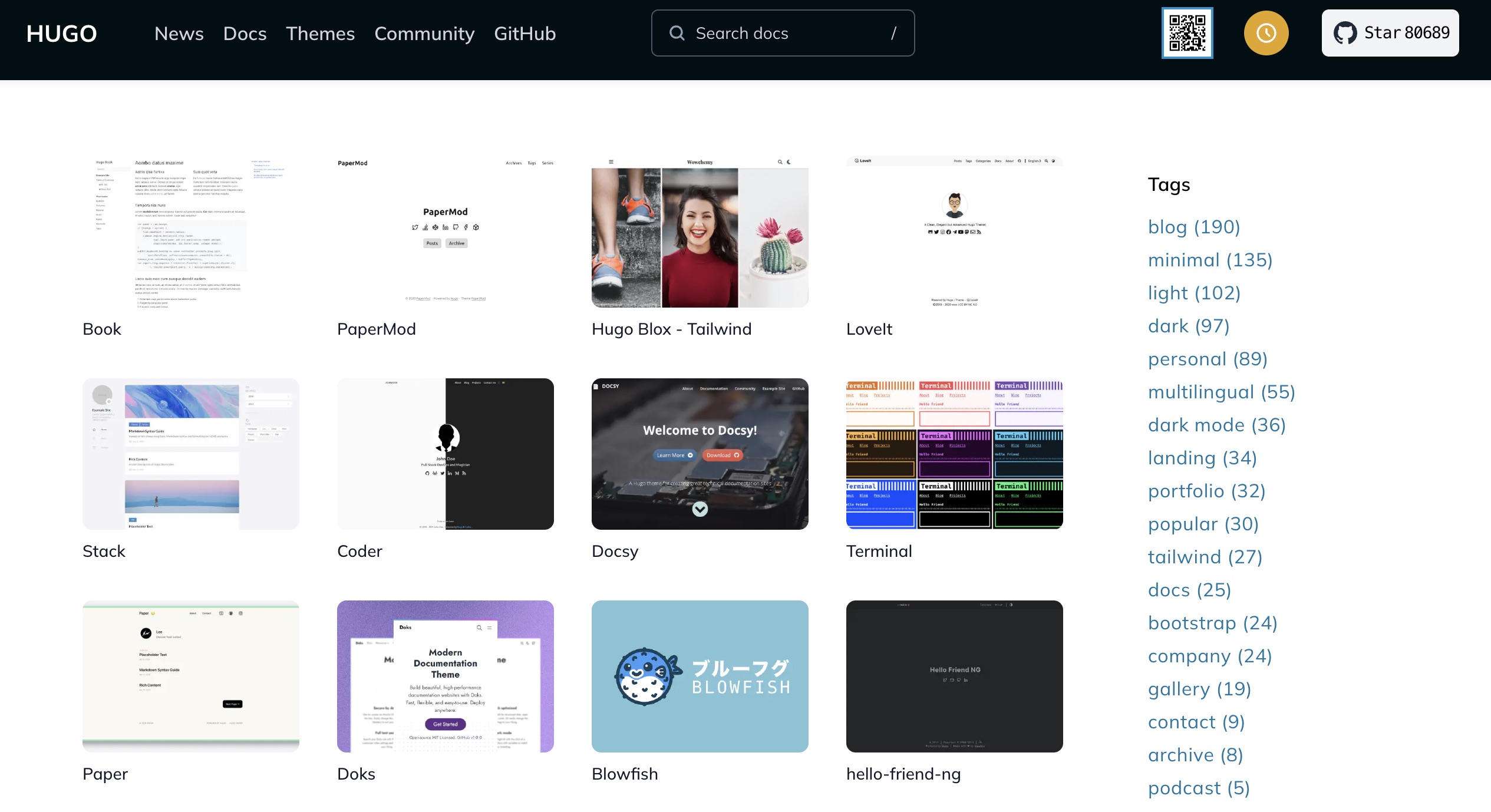Open the hello-friend-ng theme thumbnail
This screenshot has width=1491, height=812.
tap(955, 676)
